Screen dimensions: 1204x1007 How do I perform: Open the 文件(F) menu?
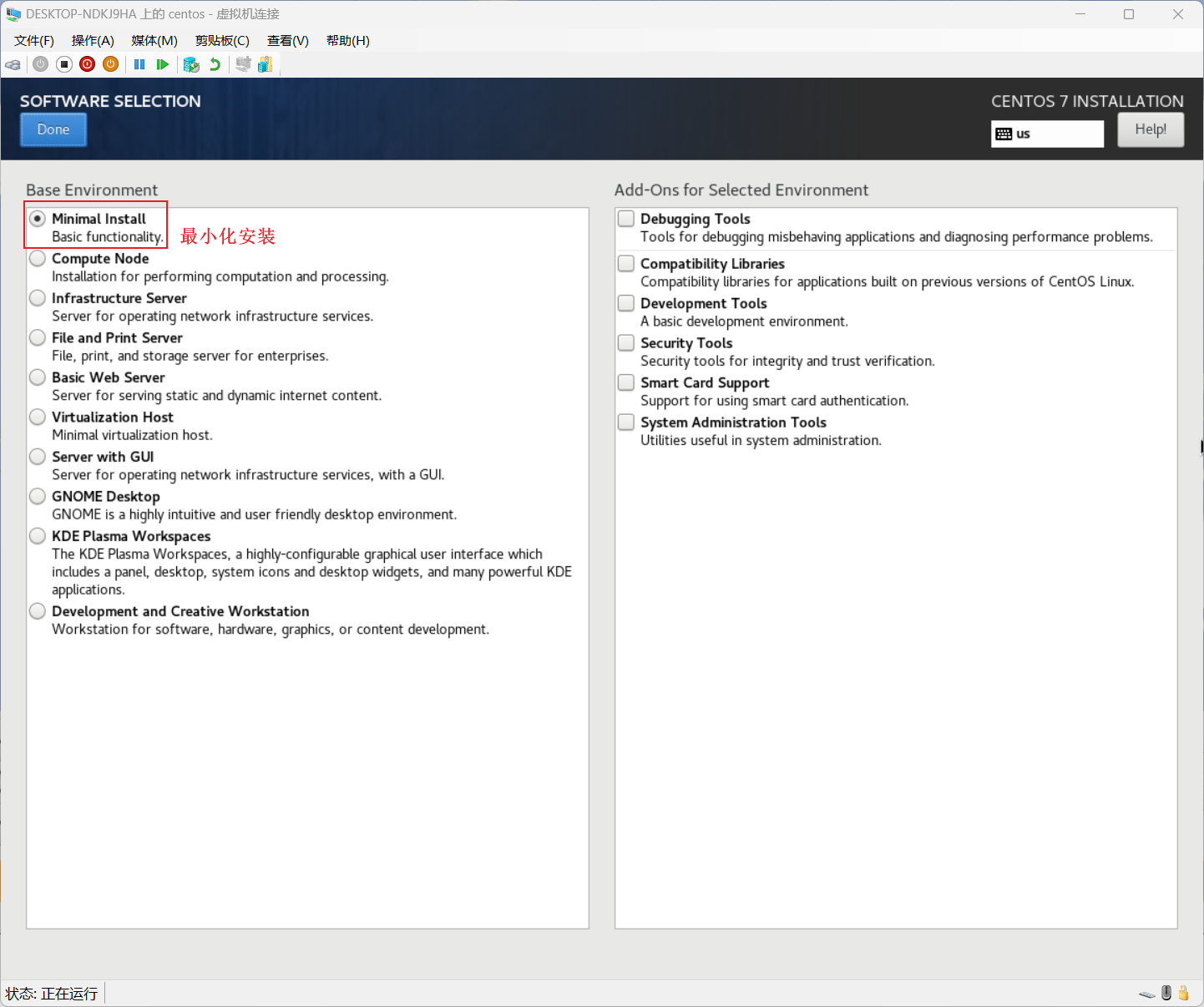click(34, 41)
